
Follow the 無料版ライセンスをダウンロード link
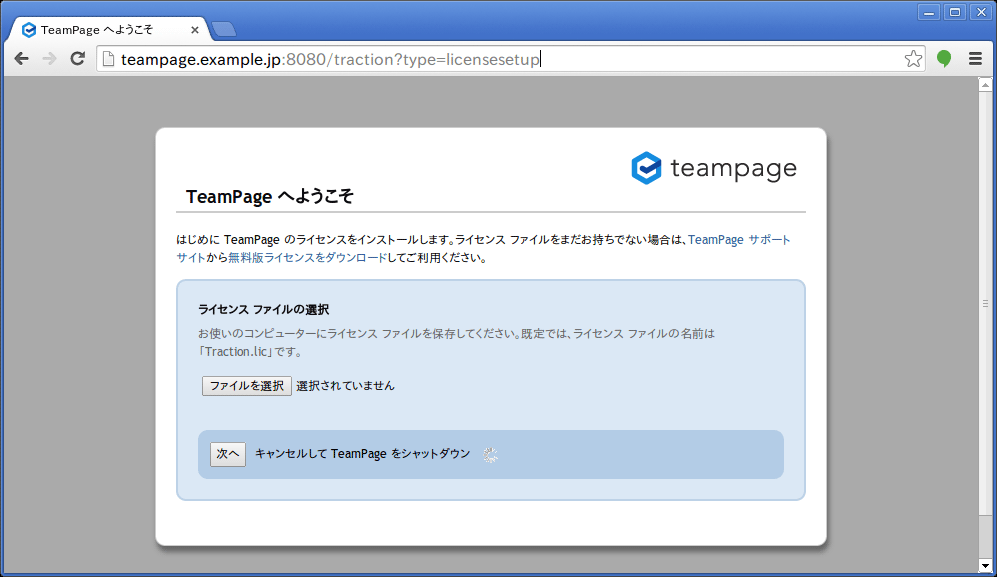(x=307, y=257)
